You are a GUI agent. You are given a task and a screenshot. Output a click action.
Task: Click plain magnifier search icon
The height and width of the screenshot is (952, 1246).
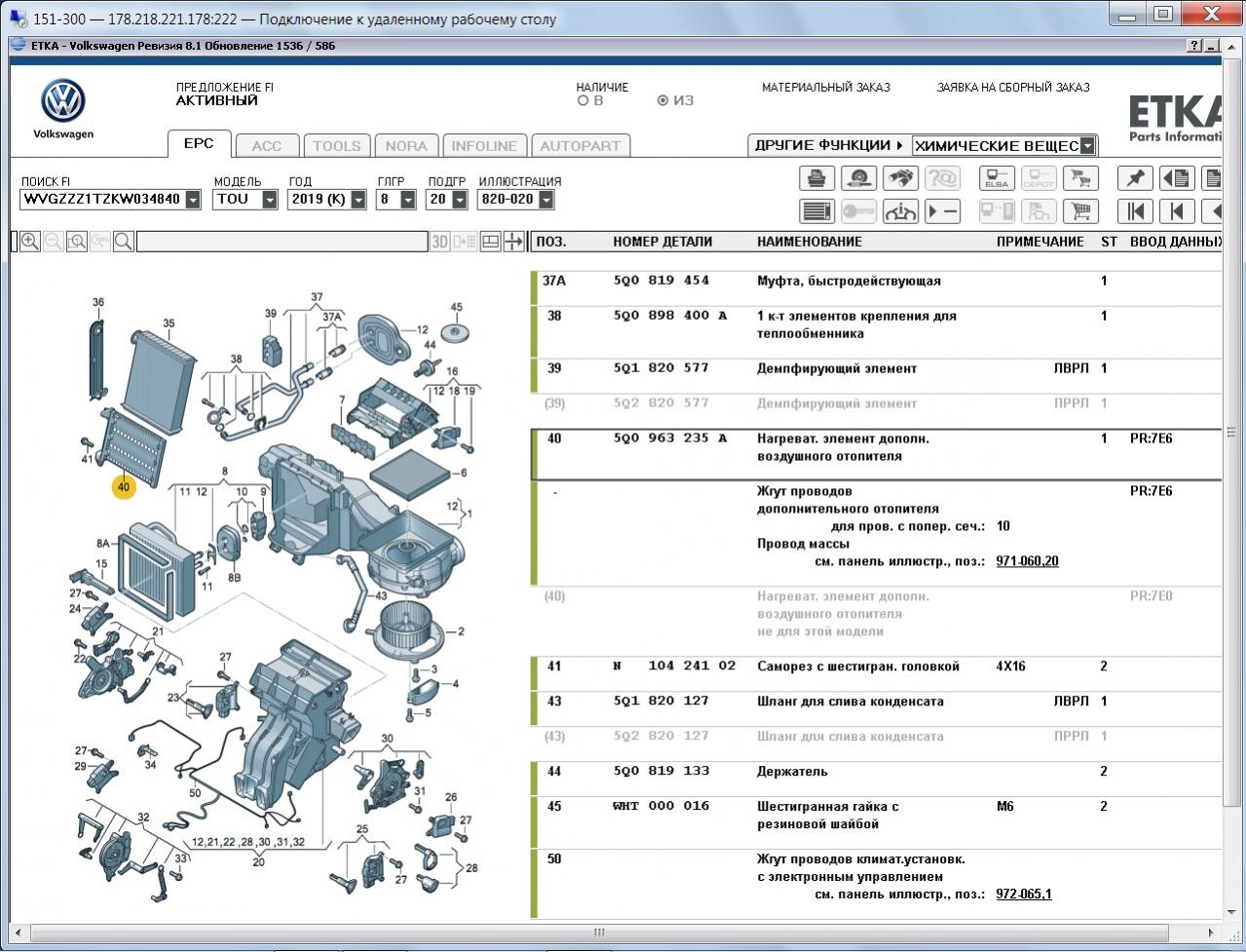pos(124,242)
